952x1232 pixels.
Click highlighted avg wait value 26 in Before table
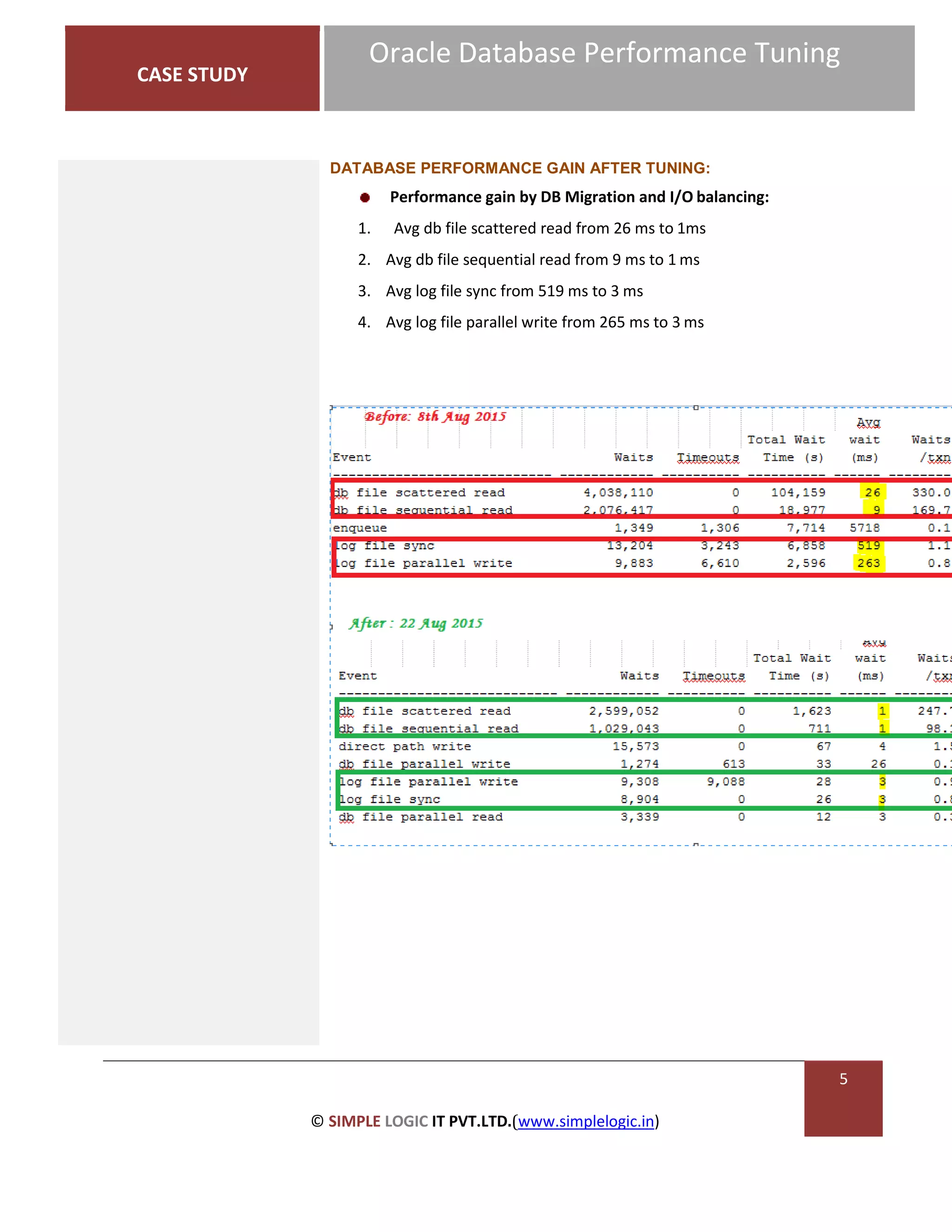[873, 492]
